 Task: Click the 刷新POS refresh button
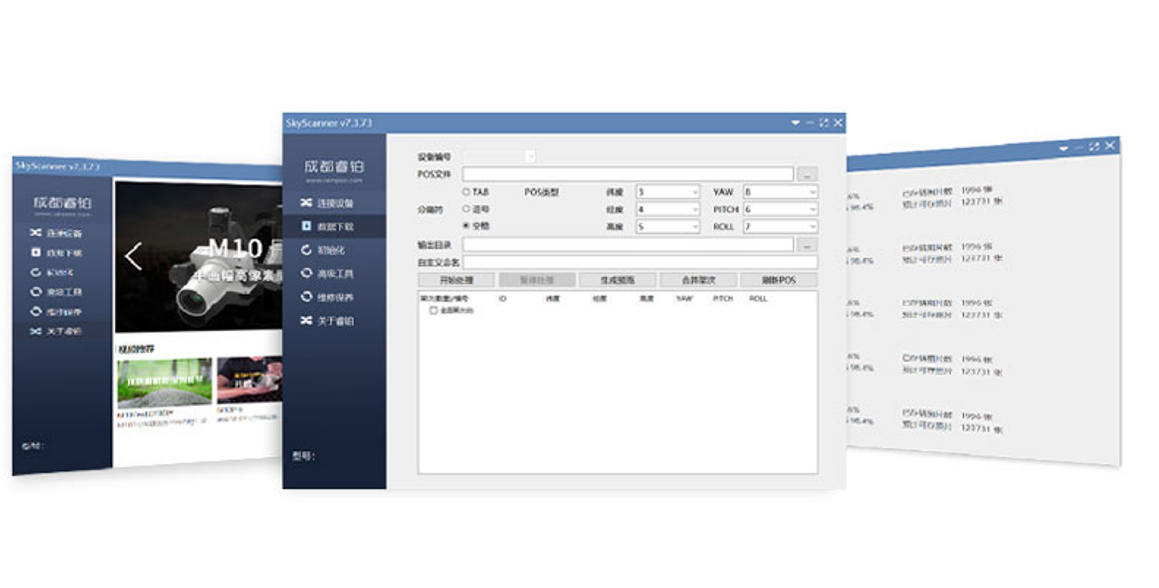pyautogui.click(x=779, y=280)
